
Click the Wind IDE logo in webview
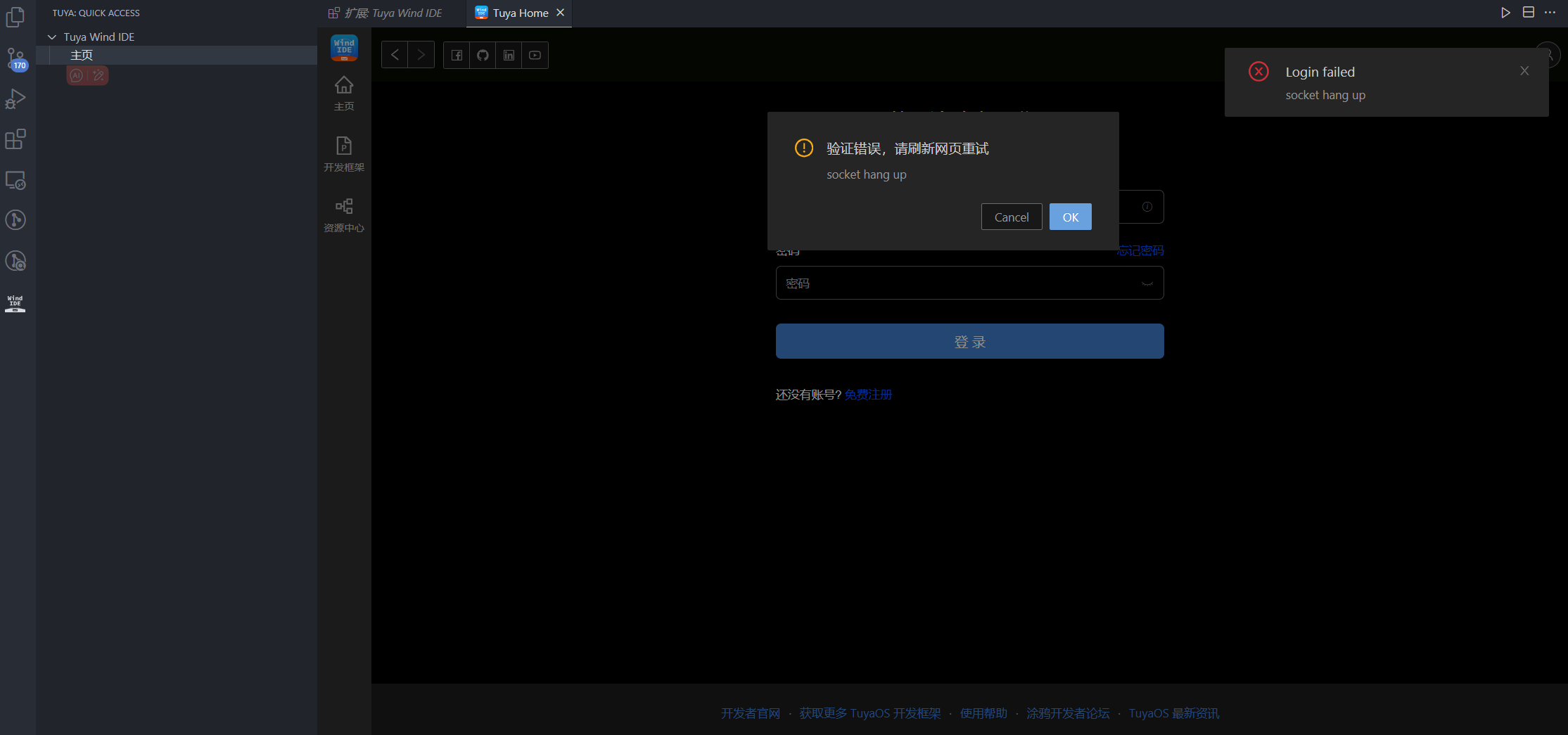[x=344, y=48]
